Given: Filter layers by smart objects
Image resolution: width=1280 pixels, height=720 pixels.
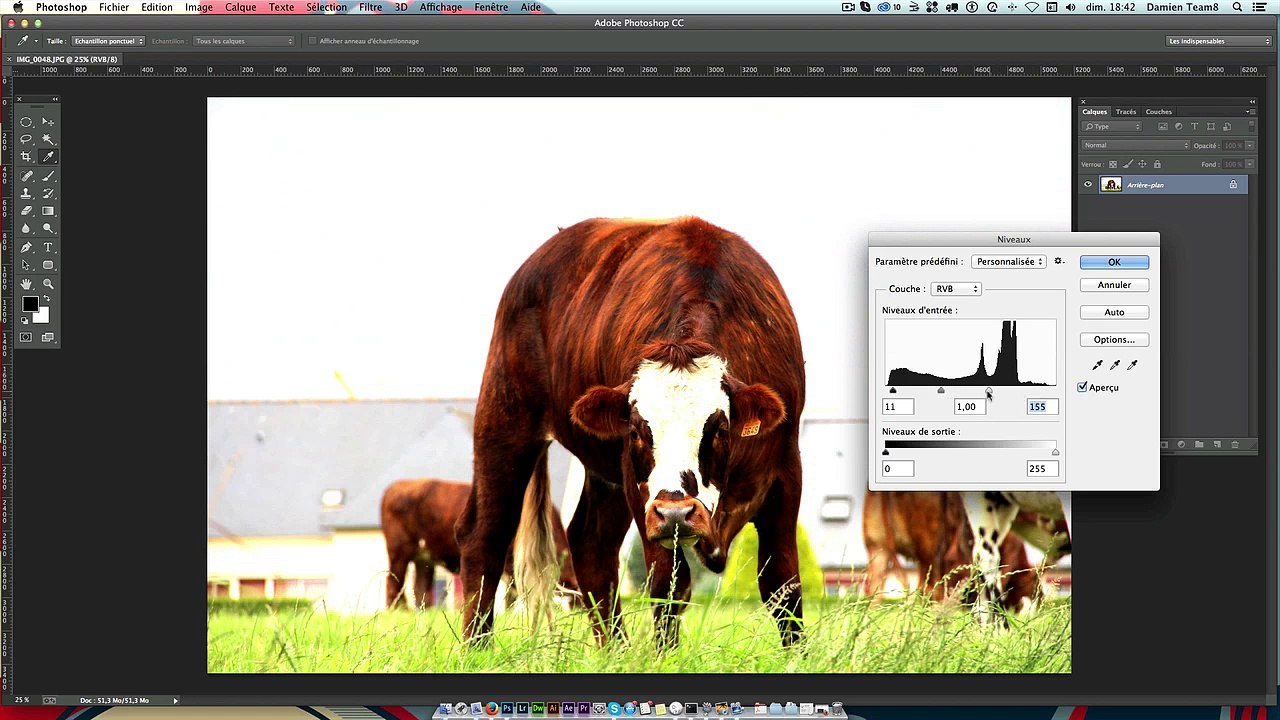Looking at the screenshot, I should coord(1227,127).
